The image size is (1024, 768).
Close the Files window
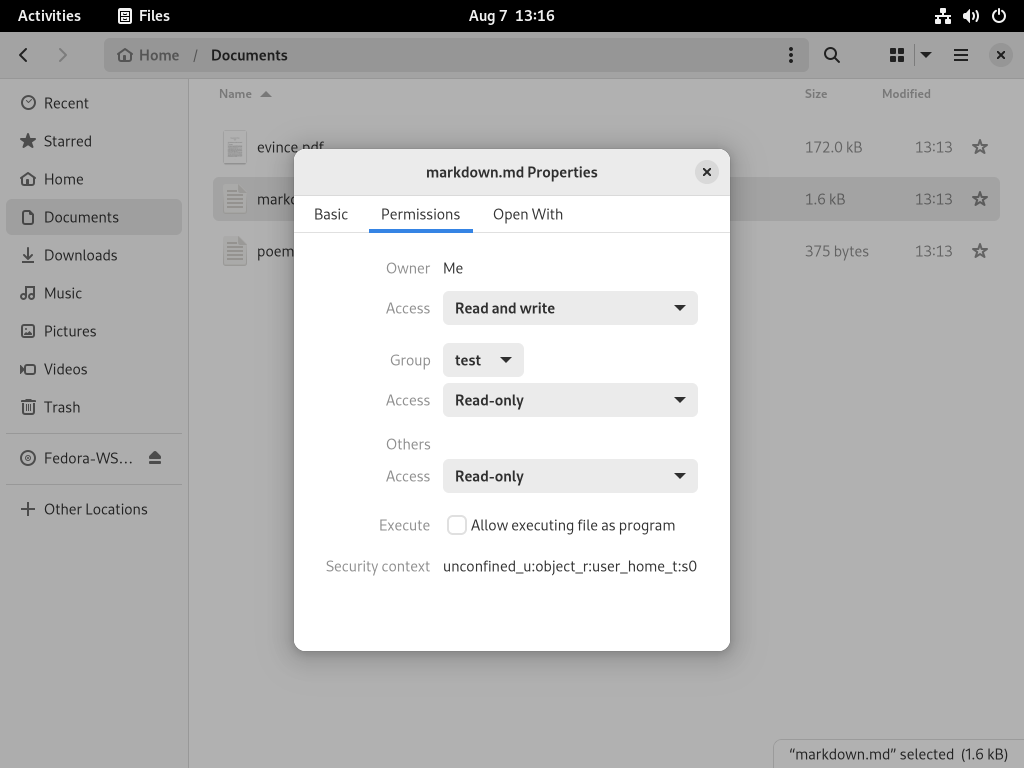(1000, 56)
